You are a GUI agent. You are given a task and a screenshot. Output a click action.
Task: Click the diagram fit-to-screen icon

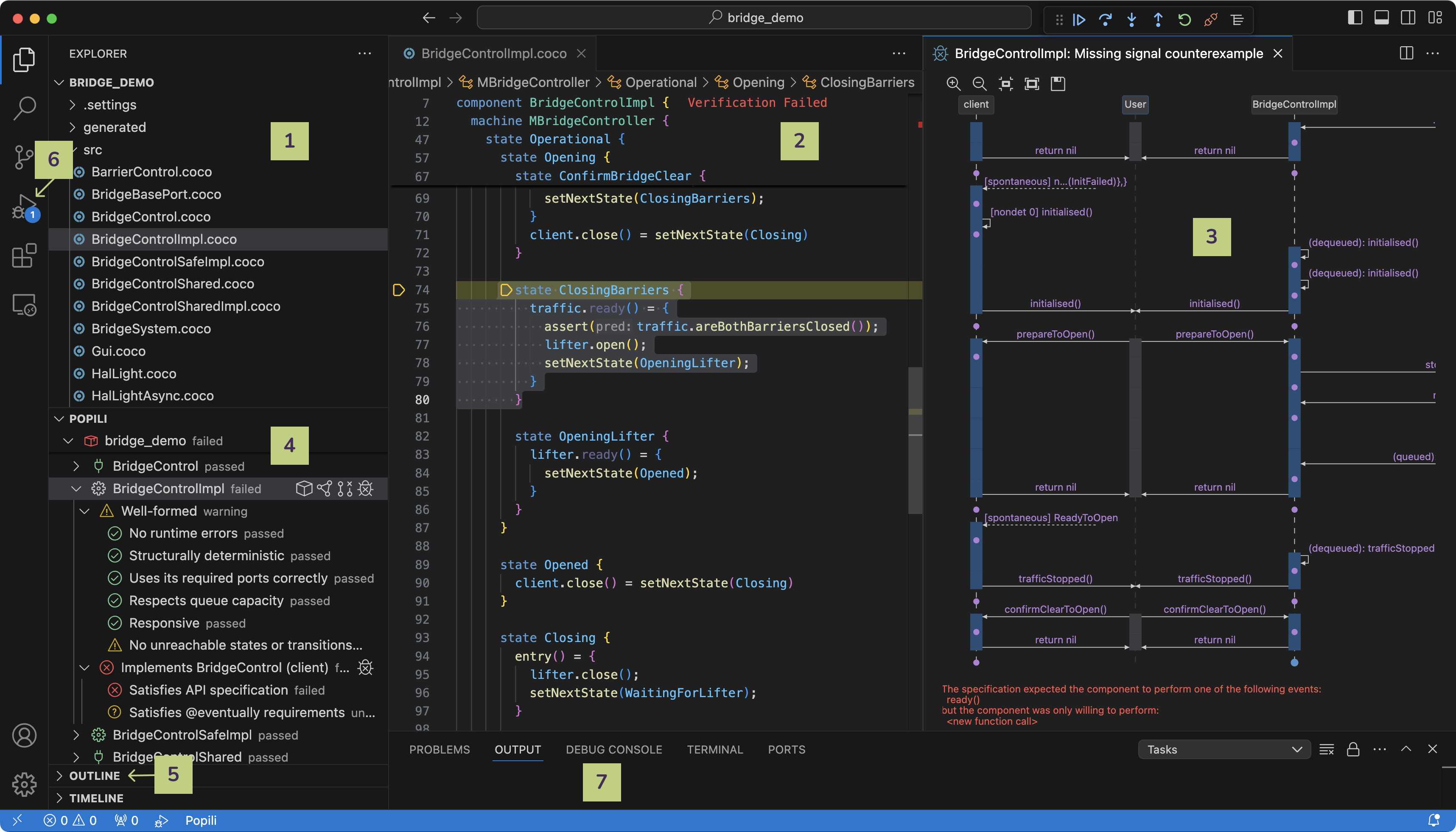click(1032, 84)
